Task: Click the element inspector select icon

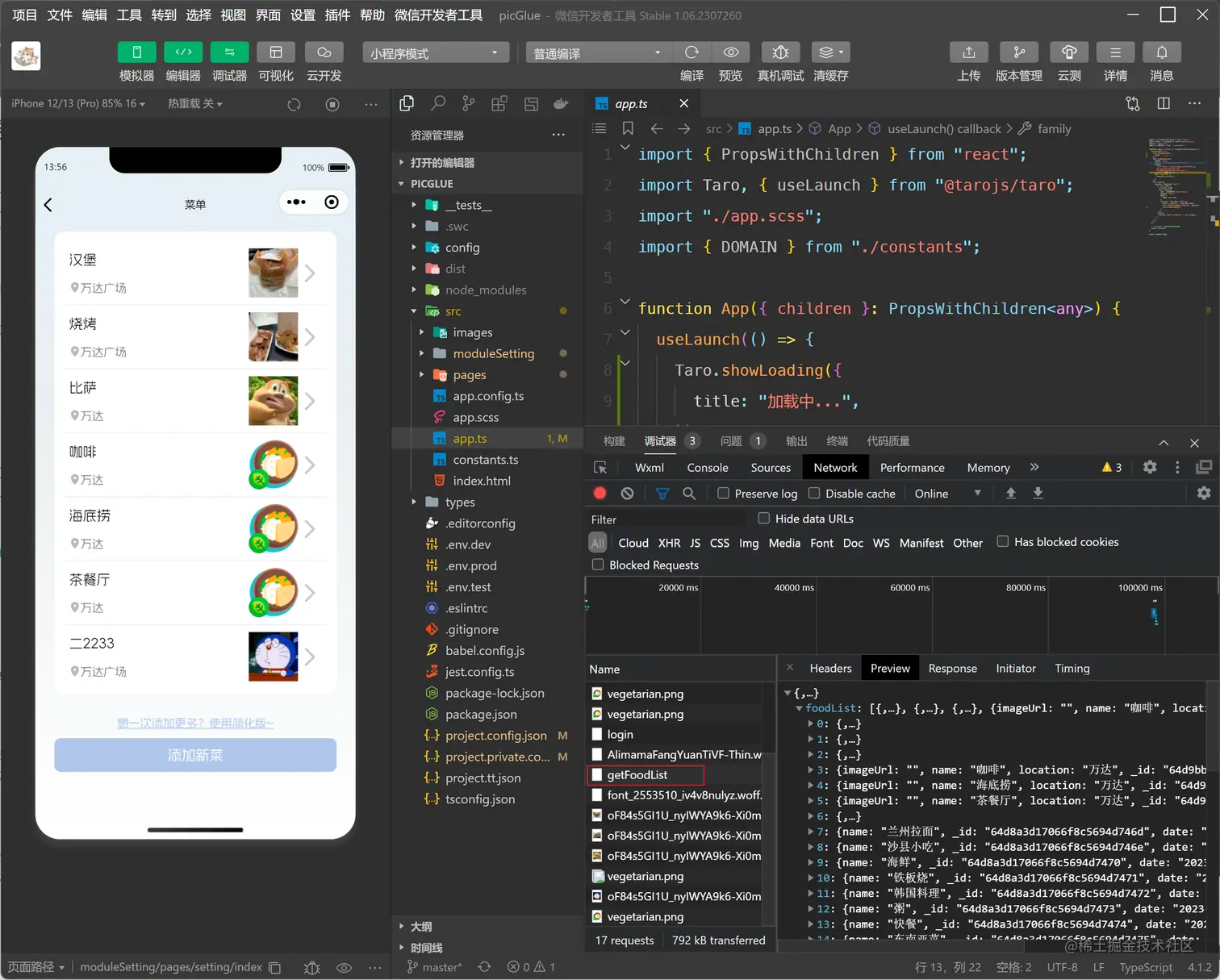Action: 600,468
